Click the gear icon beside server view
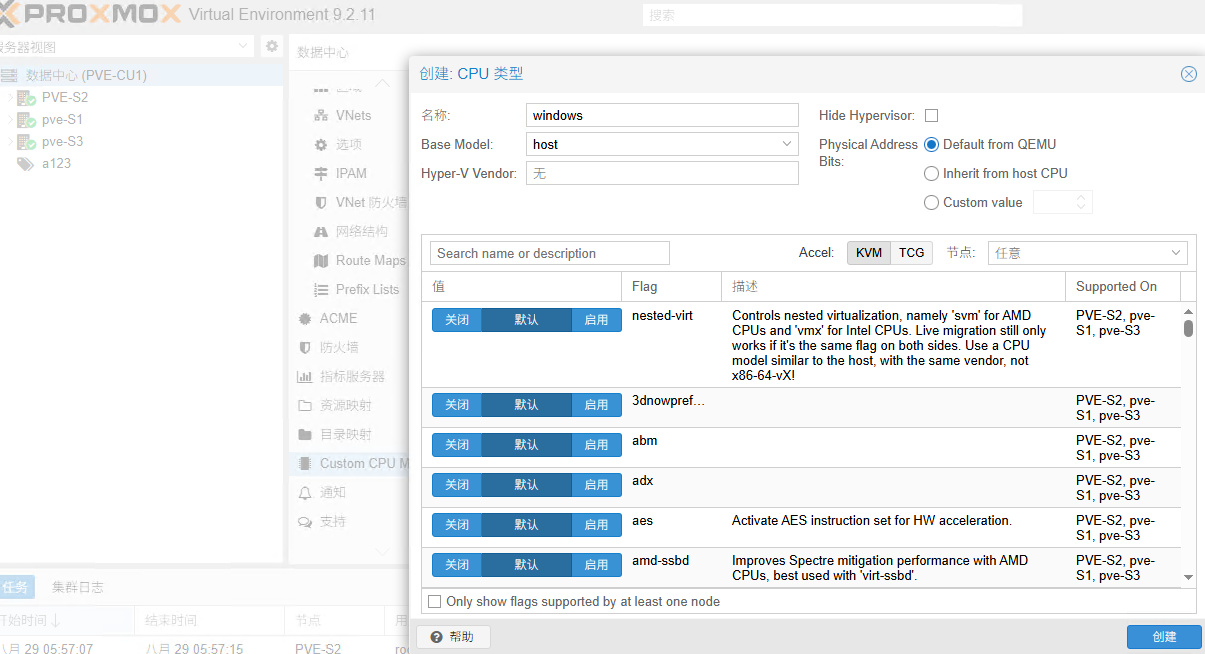 (272, 46)
